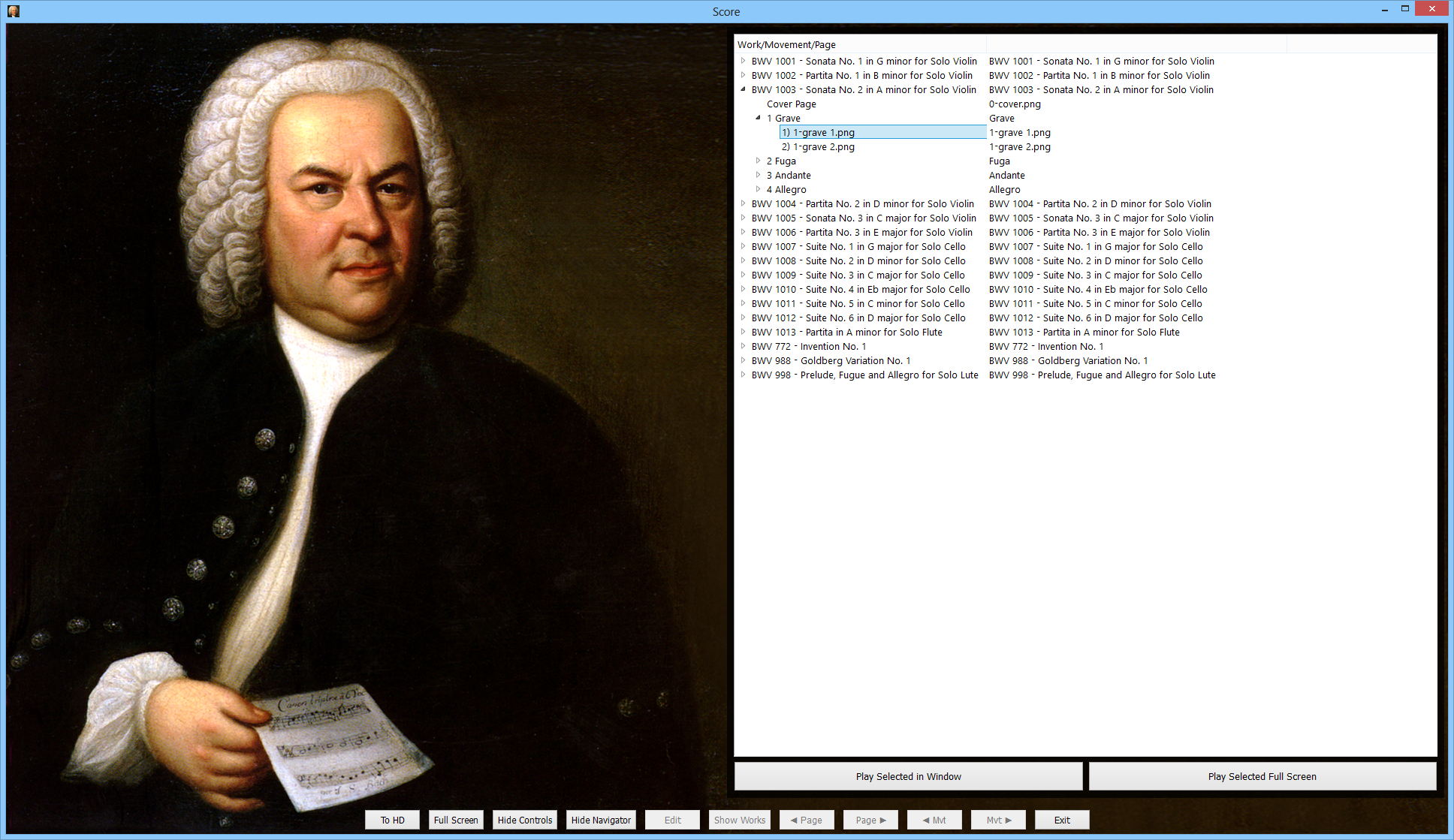This screenshot has width=1454, height=840.
Task: Click the Edit button
Action: tap(672, 820)
